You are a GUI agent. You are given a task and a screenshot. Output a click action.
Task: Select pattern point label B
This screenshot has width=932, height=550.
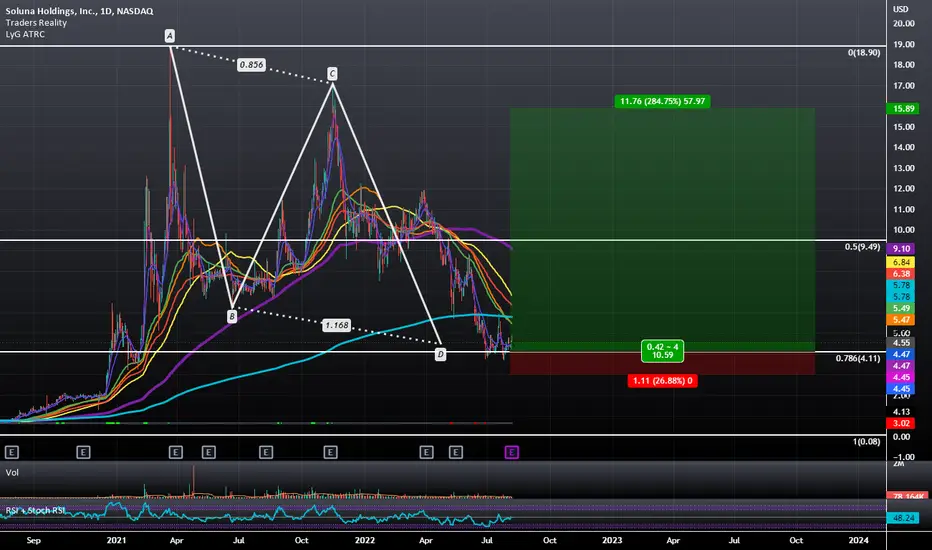coord(232,316)
